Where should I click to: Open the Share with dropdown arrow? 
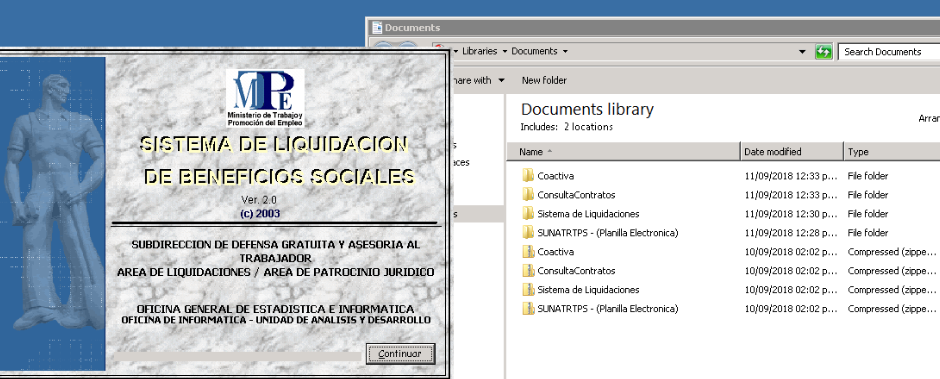tap(501, 80)
